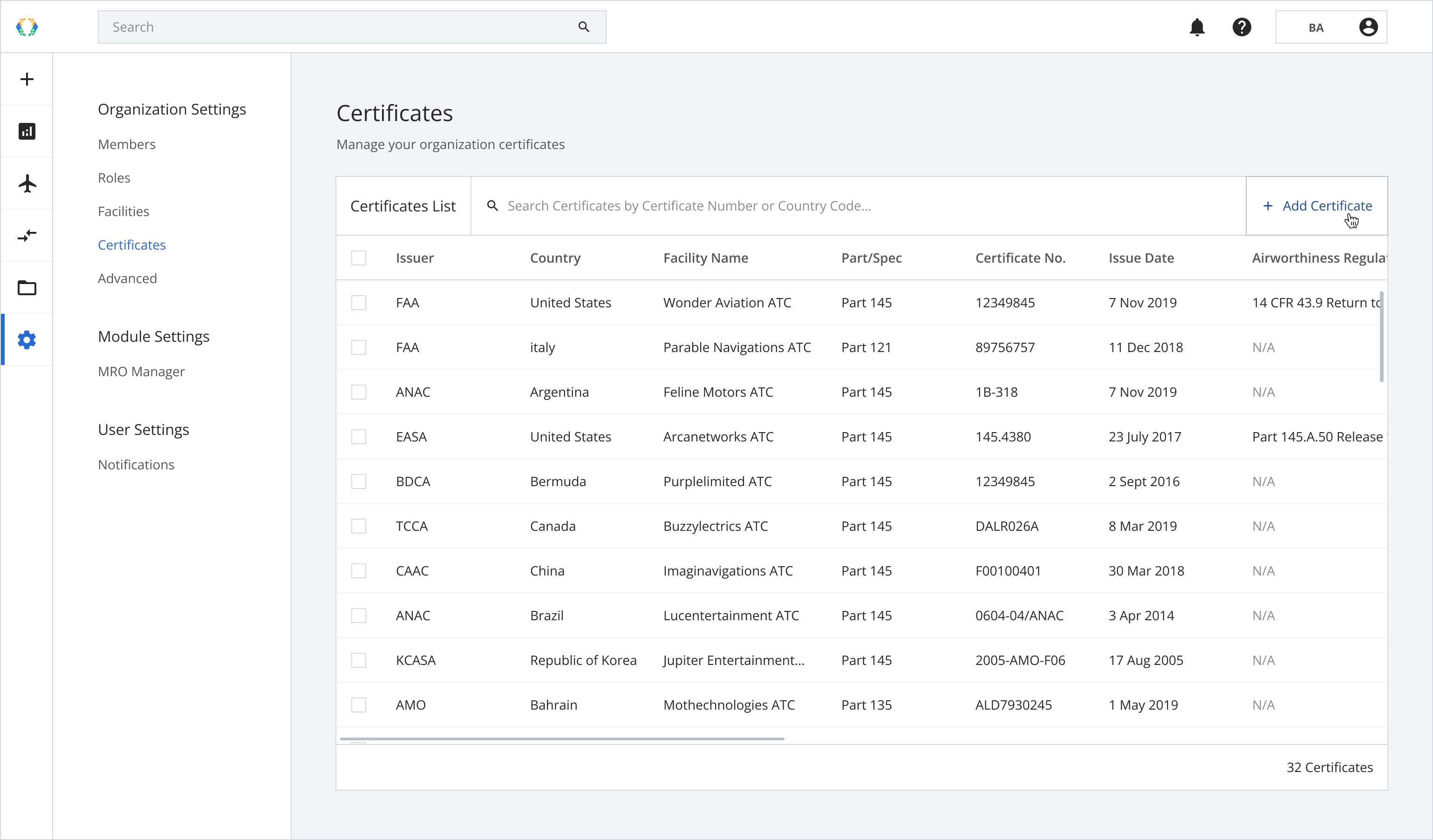This screenshot has height=840, width=1433.
Task: Open the folder icon in sidebar
Action: tap(27, 288)
